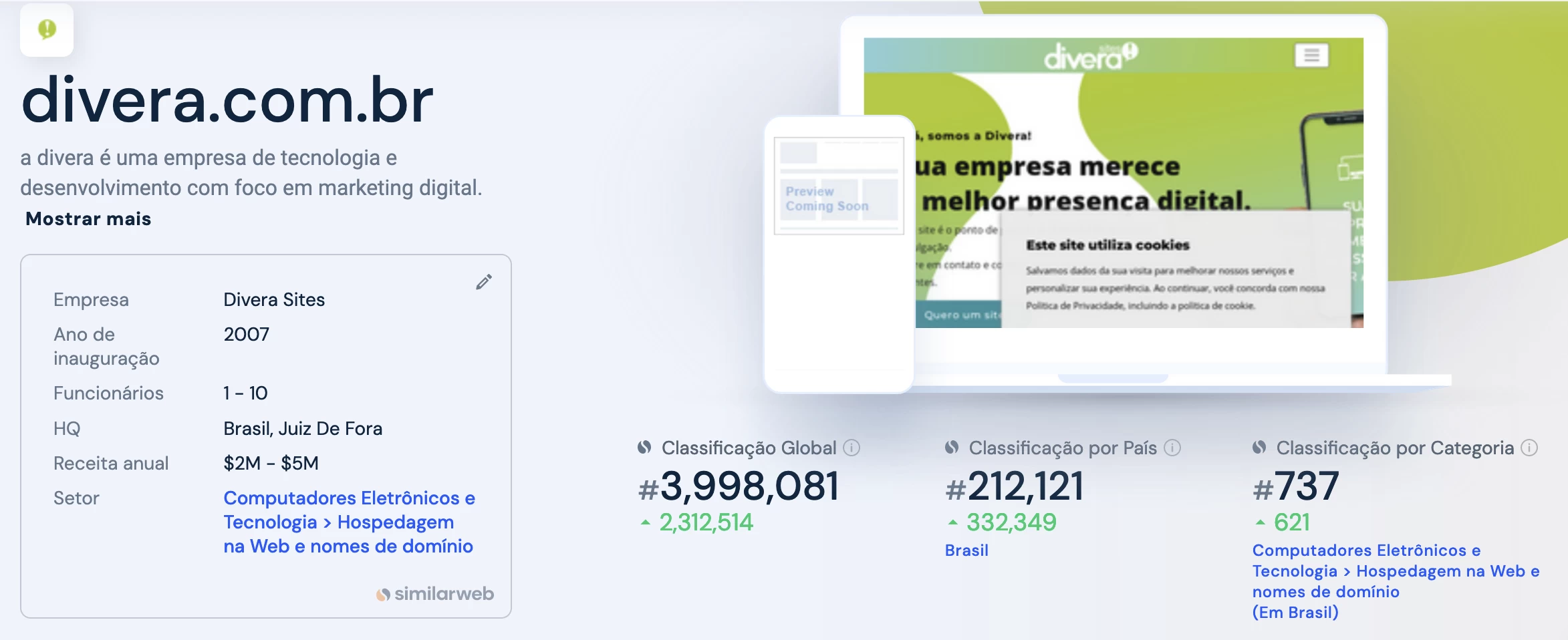Click the Classificação por País label

coord(1063,448)
